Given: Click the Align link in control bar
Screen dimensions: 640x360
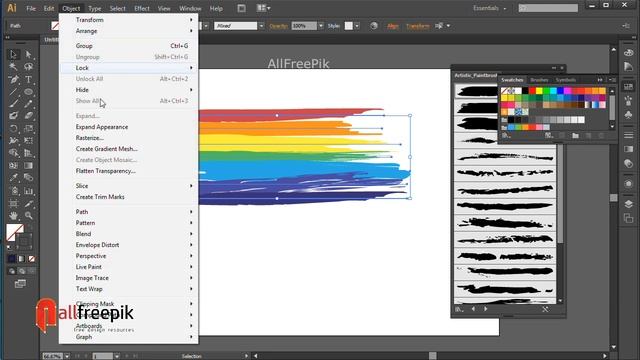Looking at the screenshot, I should point(393,26).
